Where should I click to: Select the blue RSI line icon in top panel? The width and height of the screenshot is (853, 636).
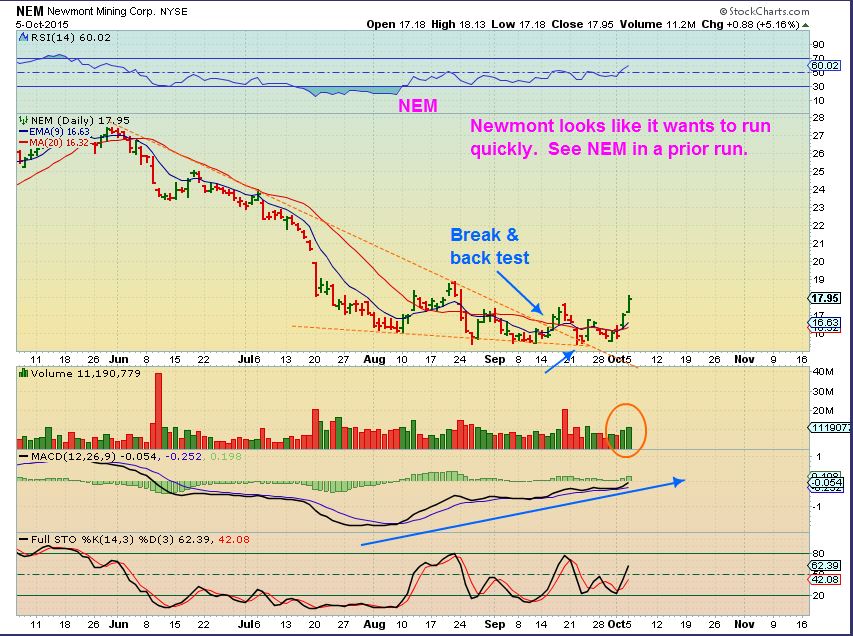pyautogui.click(x=21, y=37)
